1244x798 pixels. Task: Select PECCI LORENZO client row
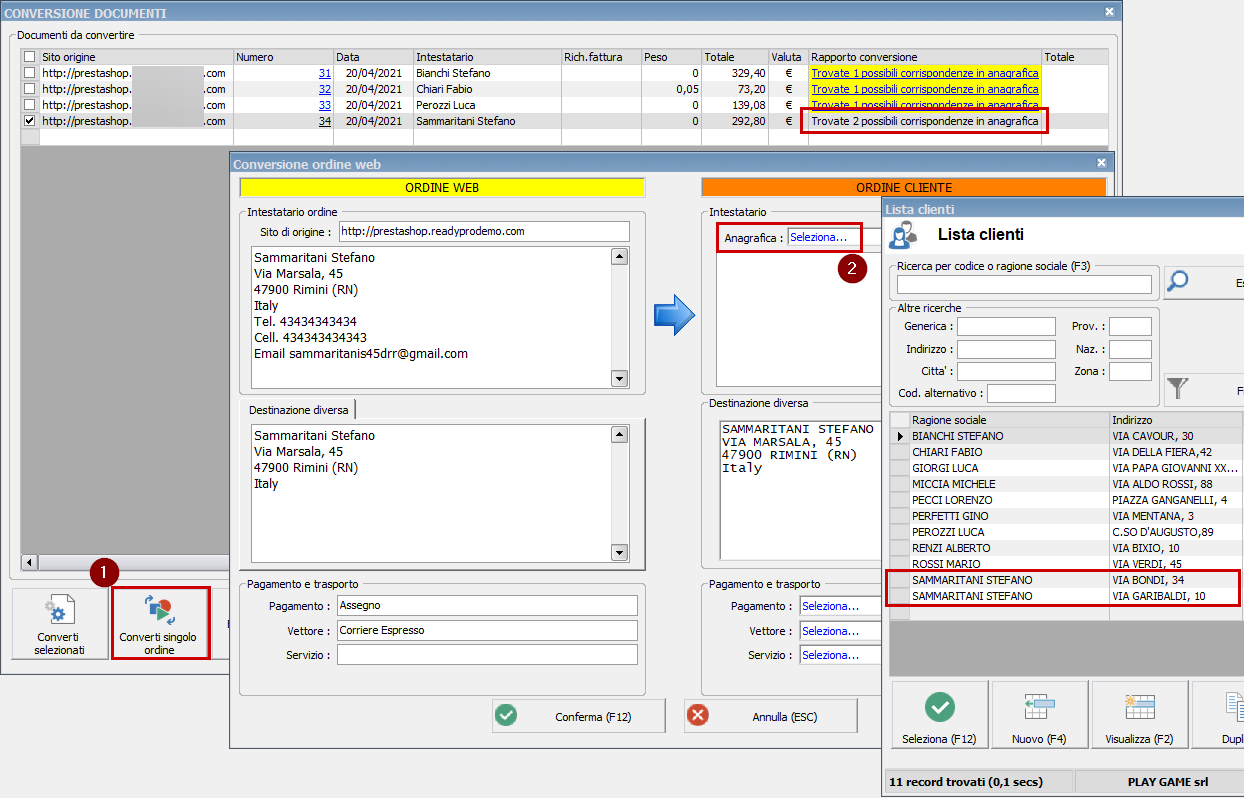pos(1065,500)
